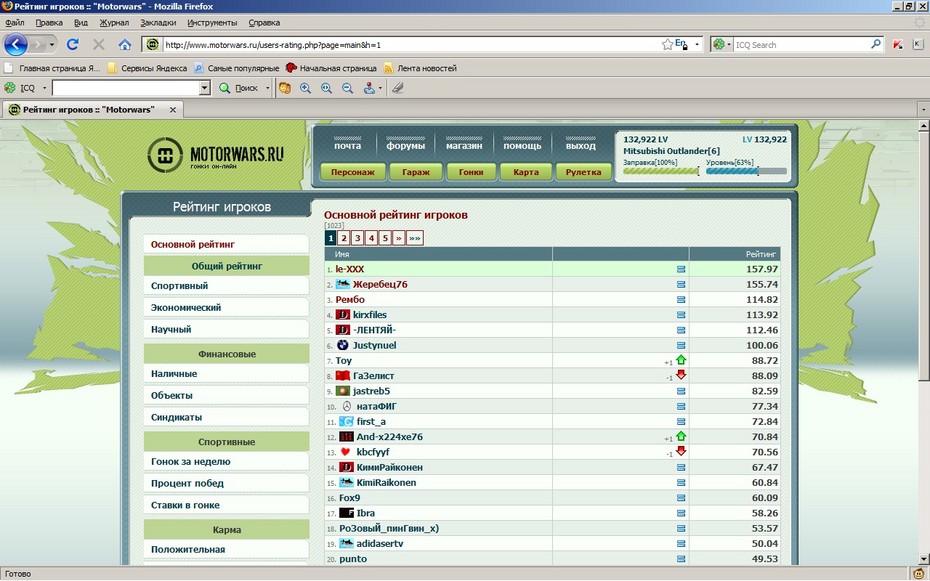Screen dimensions: 930x581
Task: Click inside the browser URL address bar
Action: click(x=400, y=45)
